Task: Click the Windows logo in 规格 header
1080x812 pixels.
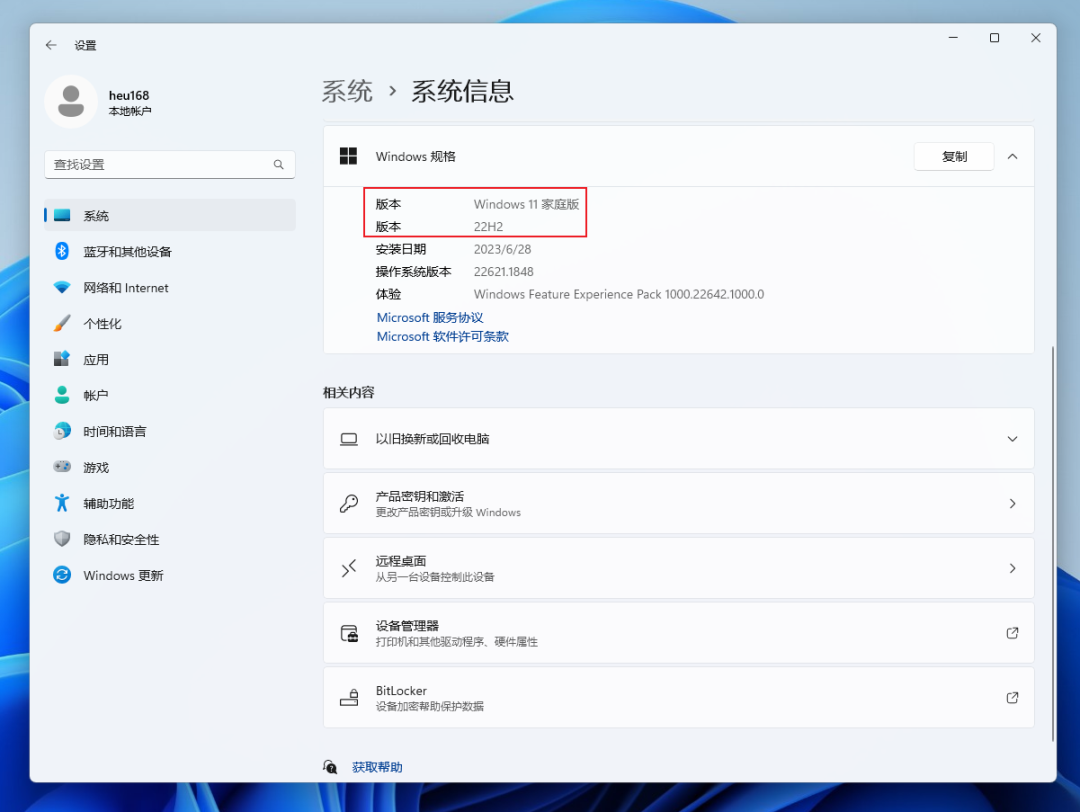Action: (349, 156)
